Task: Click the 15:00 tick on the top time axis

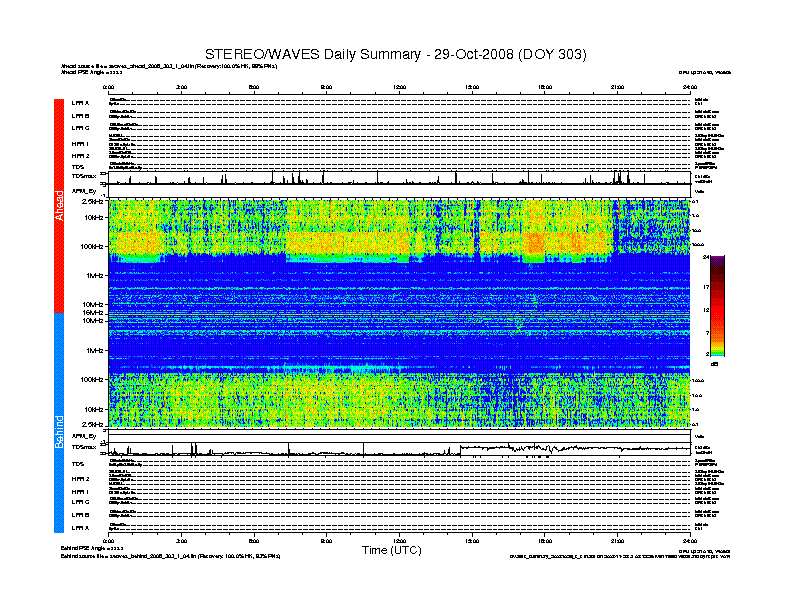Action: coord(472,87)
